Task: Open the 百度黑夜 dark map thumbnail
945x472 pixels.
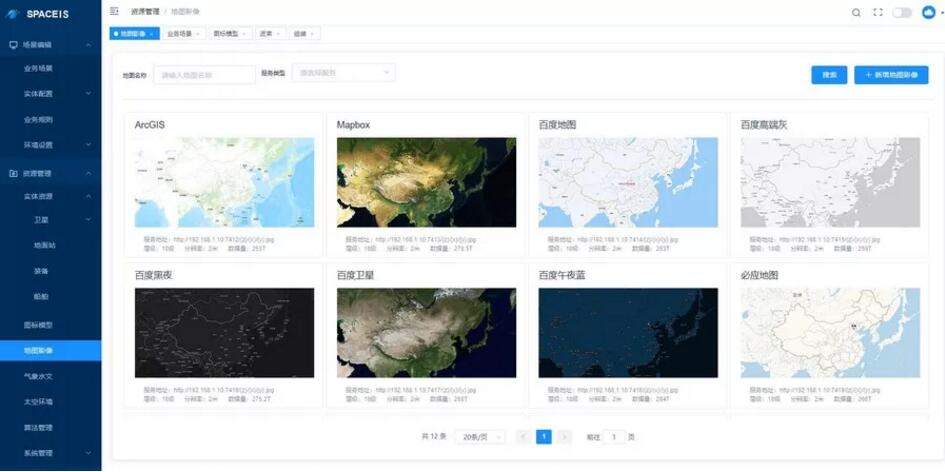Action: point(224,333)
